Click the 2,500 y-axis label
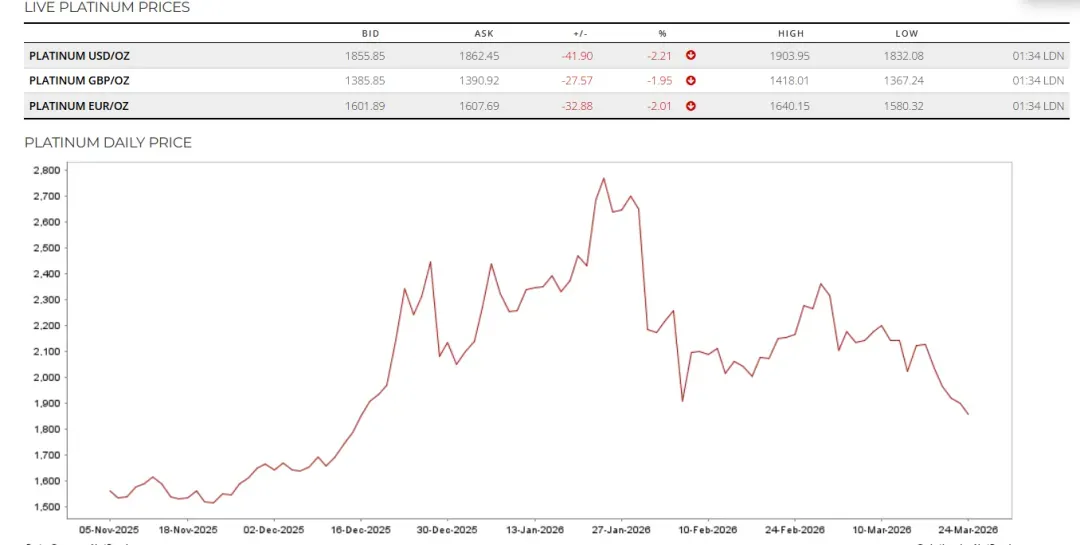 [47, 248]
